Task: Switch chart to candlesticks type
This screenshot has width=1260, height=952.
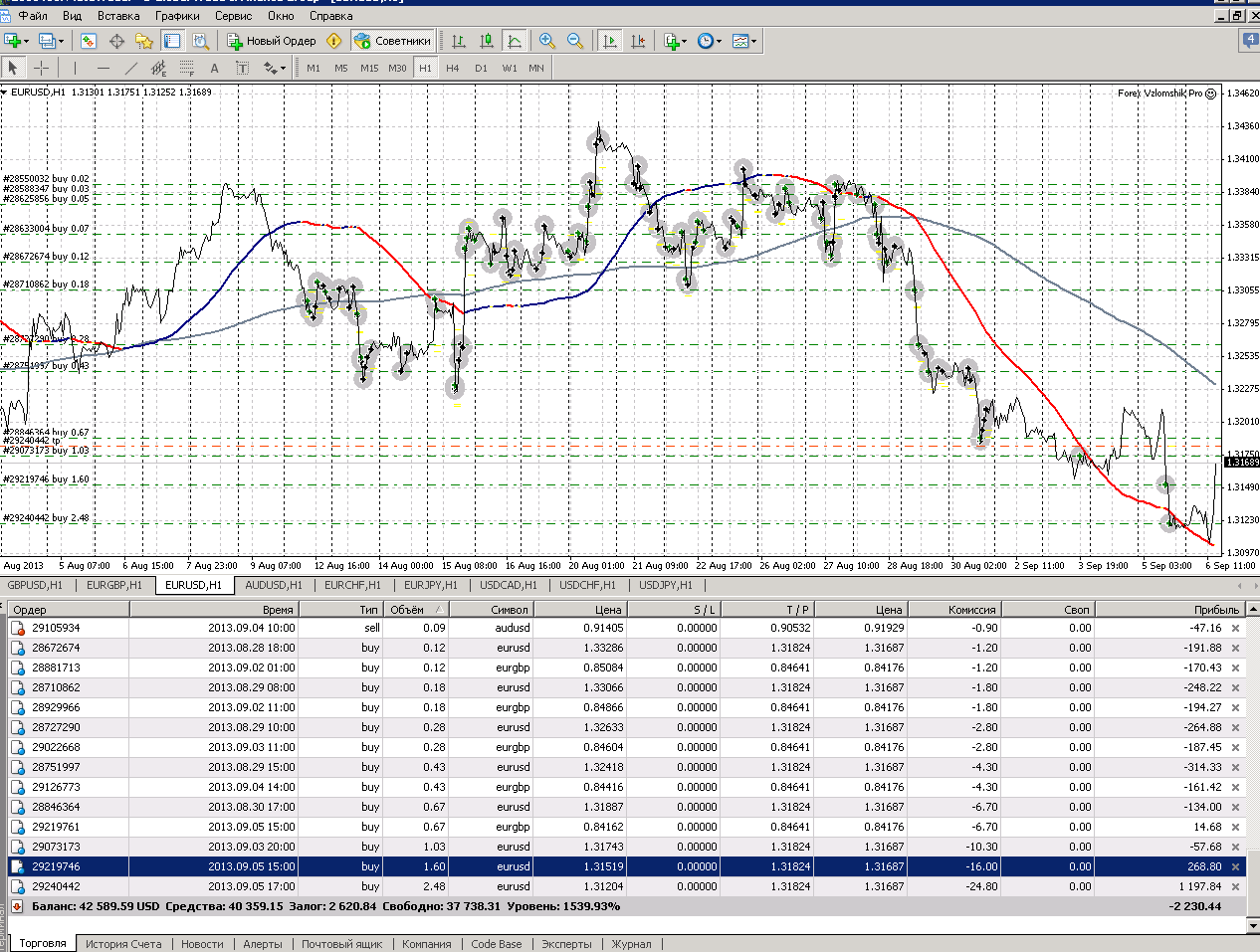Action: [487, 41]
